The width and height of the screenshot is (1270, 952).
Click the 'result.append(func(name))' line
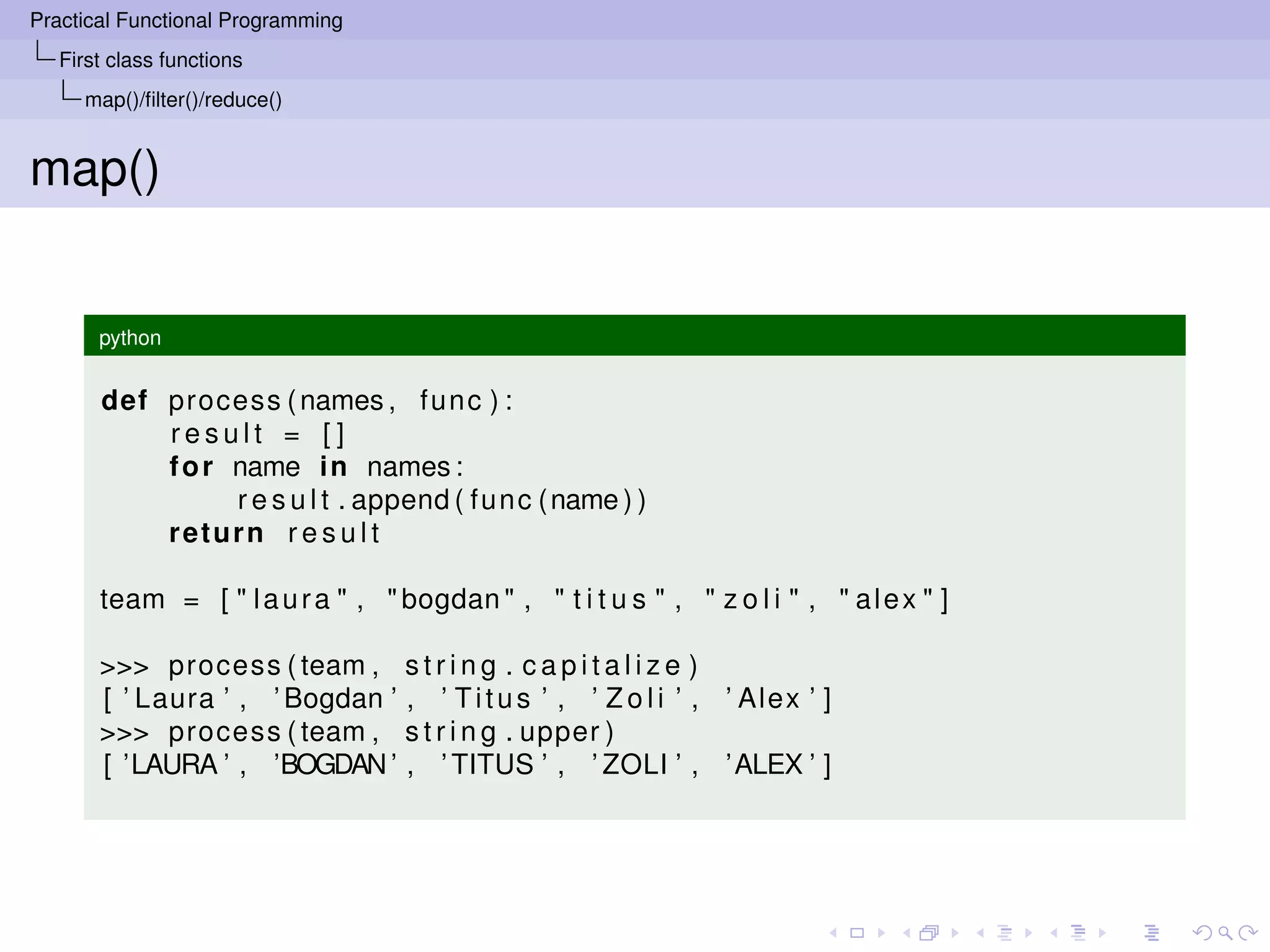point(442,500)
